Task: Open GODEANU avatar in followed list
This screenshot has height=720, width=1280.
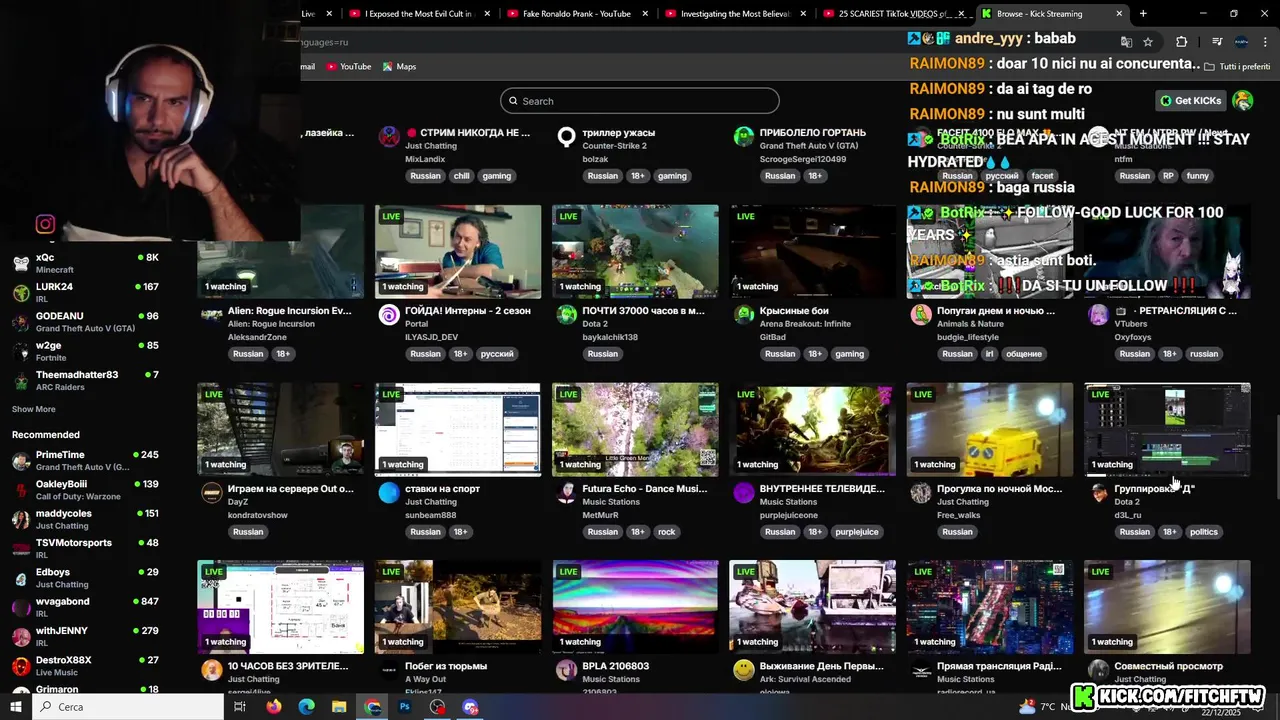Action: pos(21,322)
